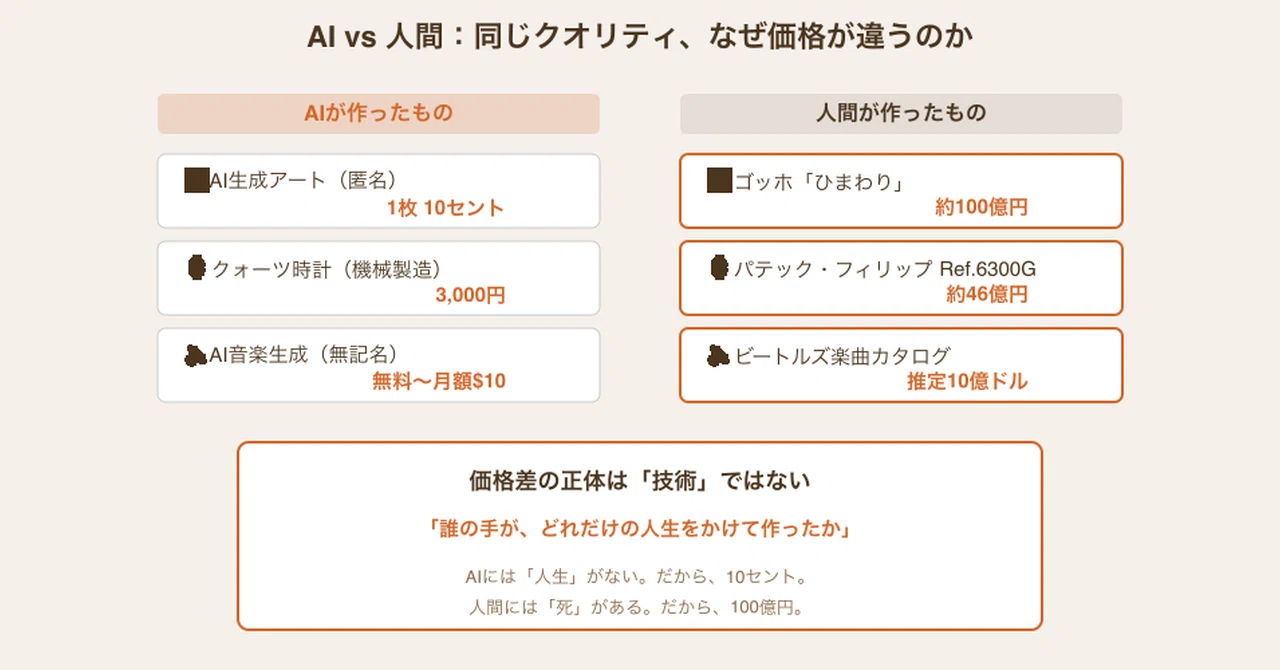The image size is (1280, 670).
Task: Click the icon beside ビートルズ楽曲カタログ
Action: pyautogui.click(x=719, y=355)
